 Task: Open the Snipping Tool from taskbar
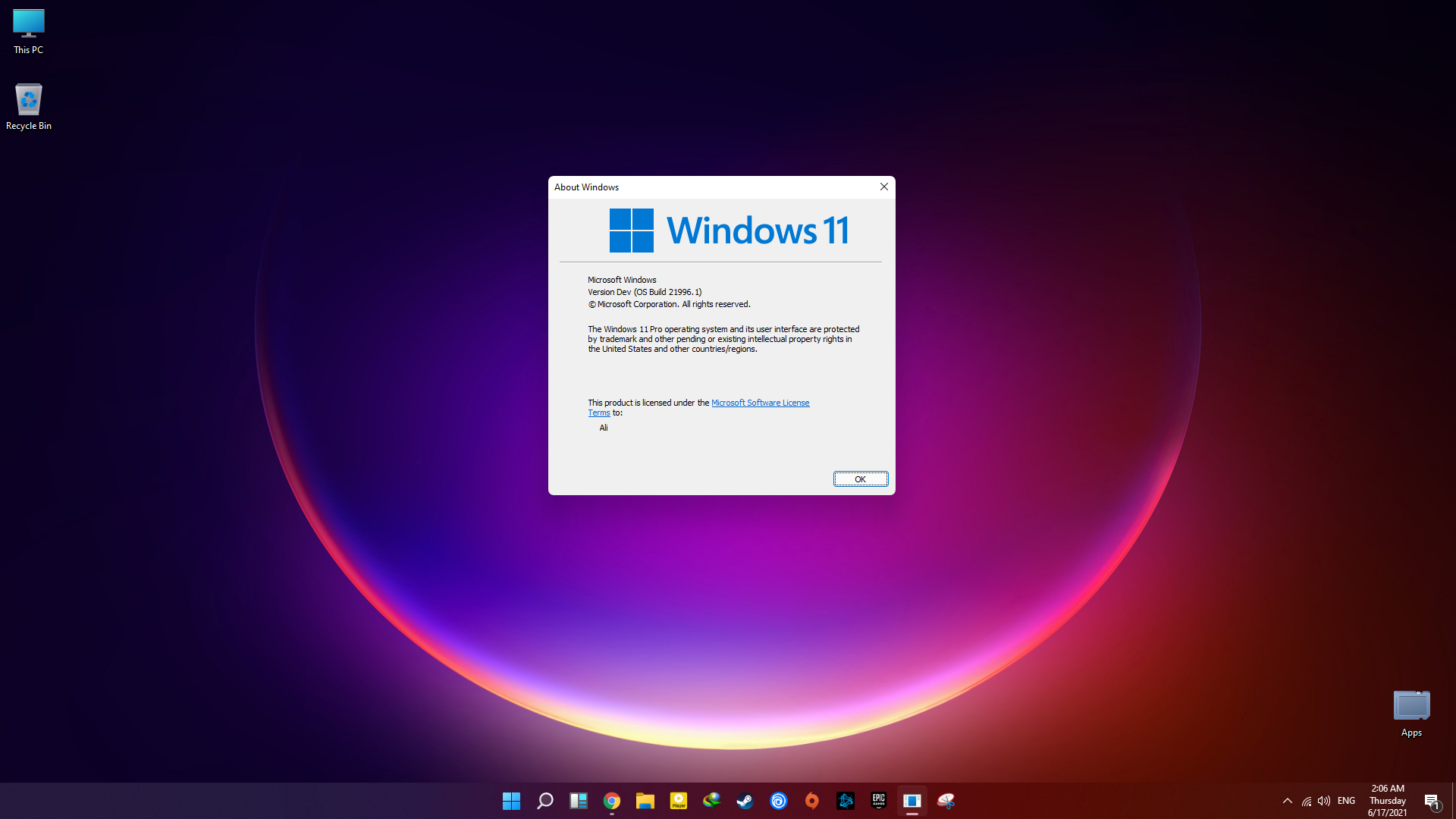(x=945, y=801)
